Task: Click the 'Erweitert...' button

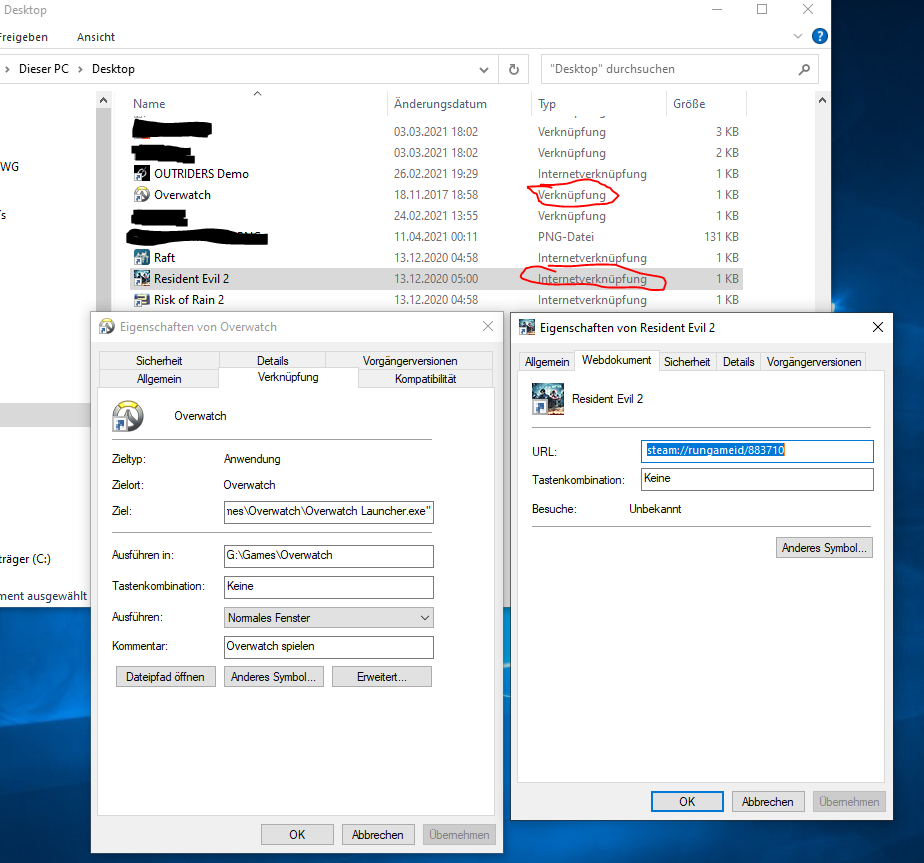Action: [x=382, y=677]
